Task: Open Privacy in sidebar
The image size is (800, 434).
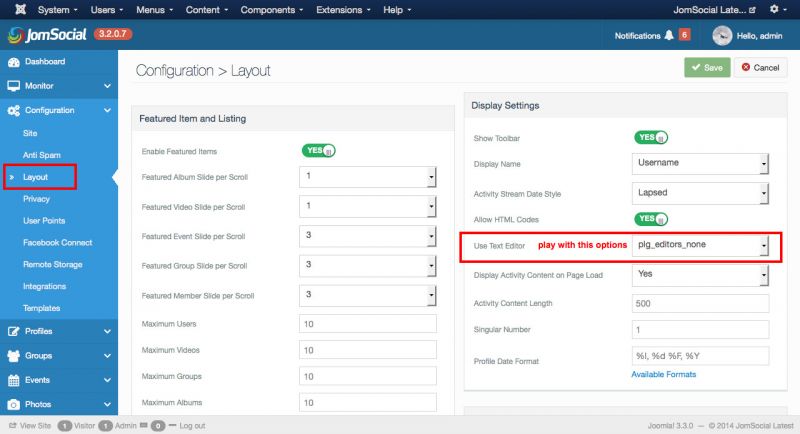Action: pyautogui.click(x=36, y=199)
